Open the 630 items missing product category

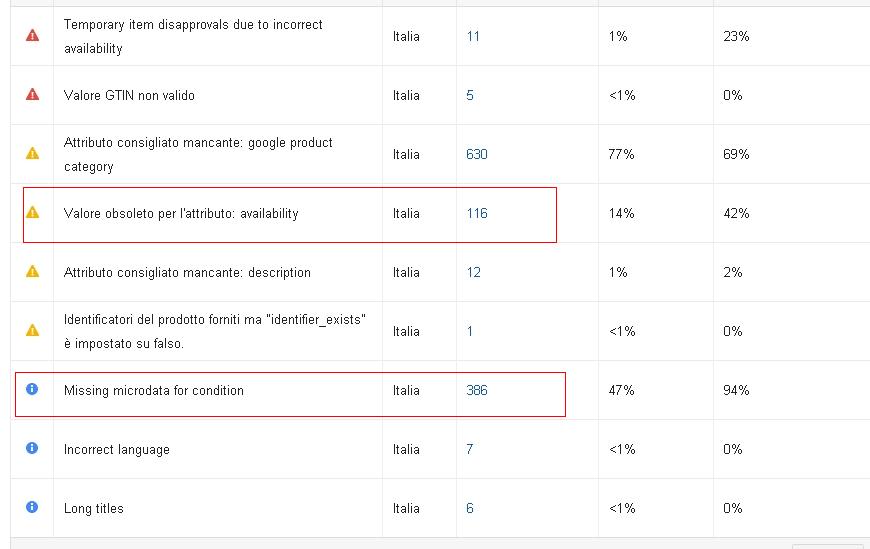pos(477,154)
